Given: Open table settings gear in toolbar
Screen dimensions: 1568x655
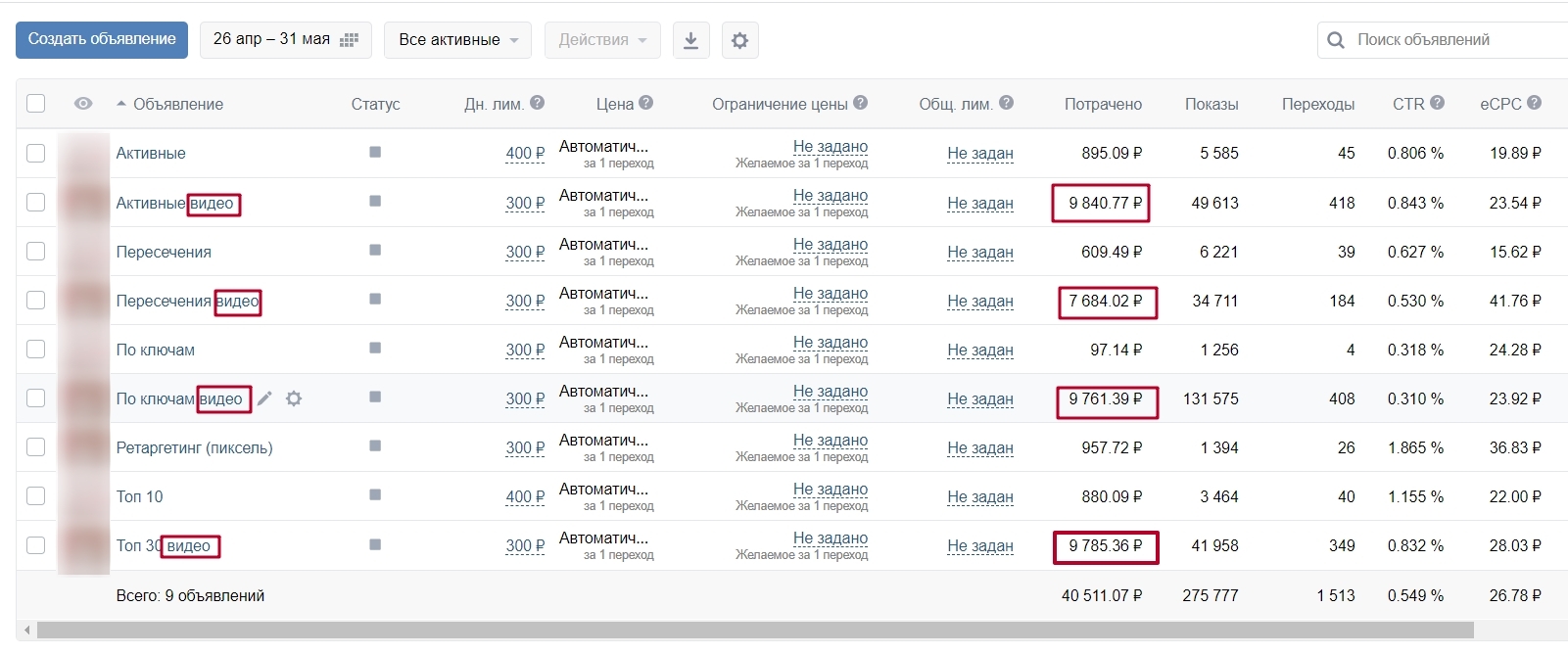Looking at the screenshot, I should [x=739, y=40].
